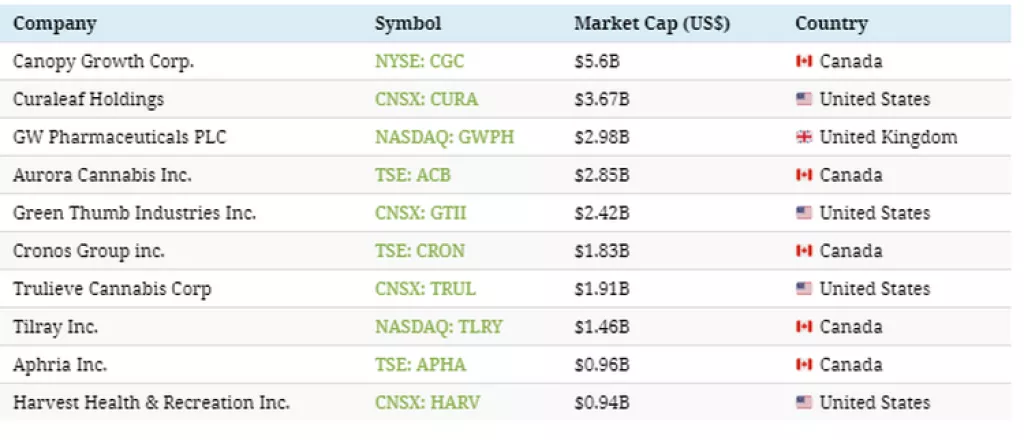Click the US flag in Green Thumb row
The width and height of the screenshot is (1024, 440).
[802, 213]
